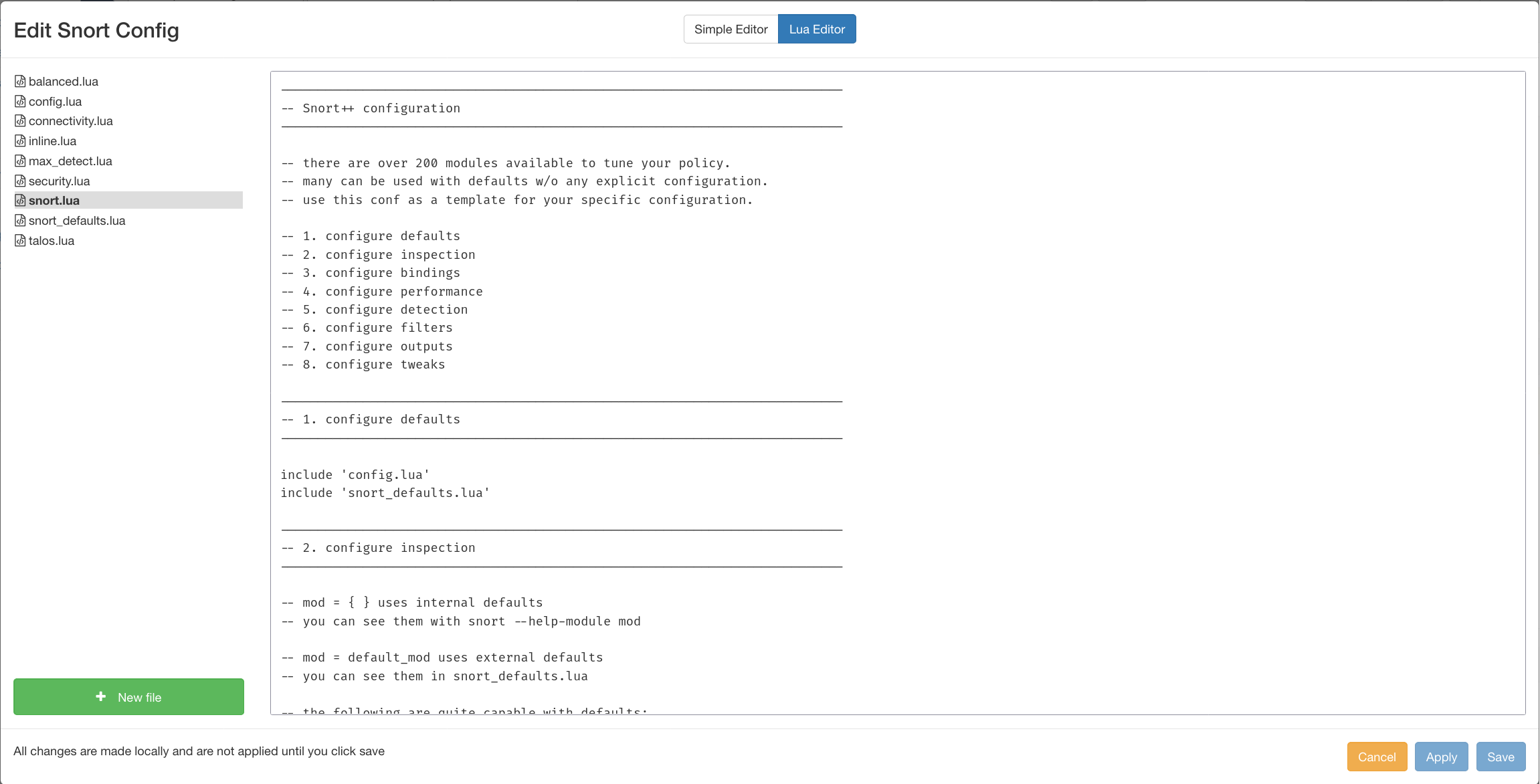
Task: Click the '-- 8. configure tweaks' line
Action: (363, 365)
